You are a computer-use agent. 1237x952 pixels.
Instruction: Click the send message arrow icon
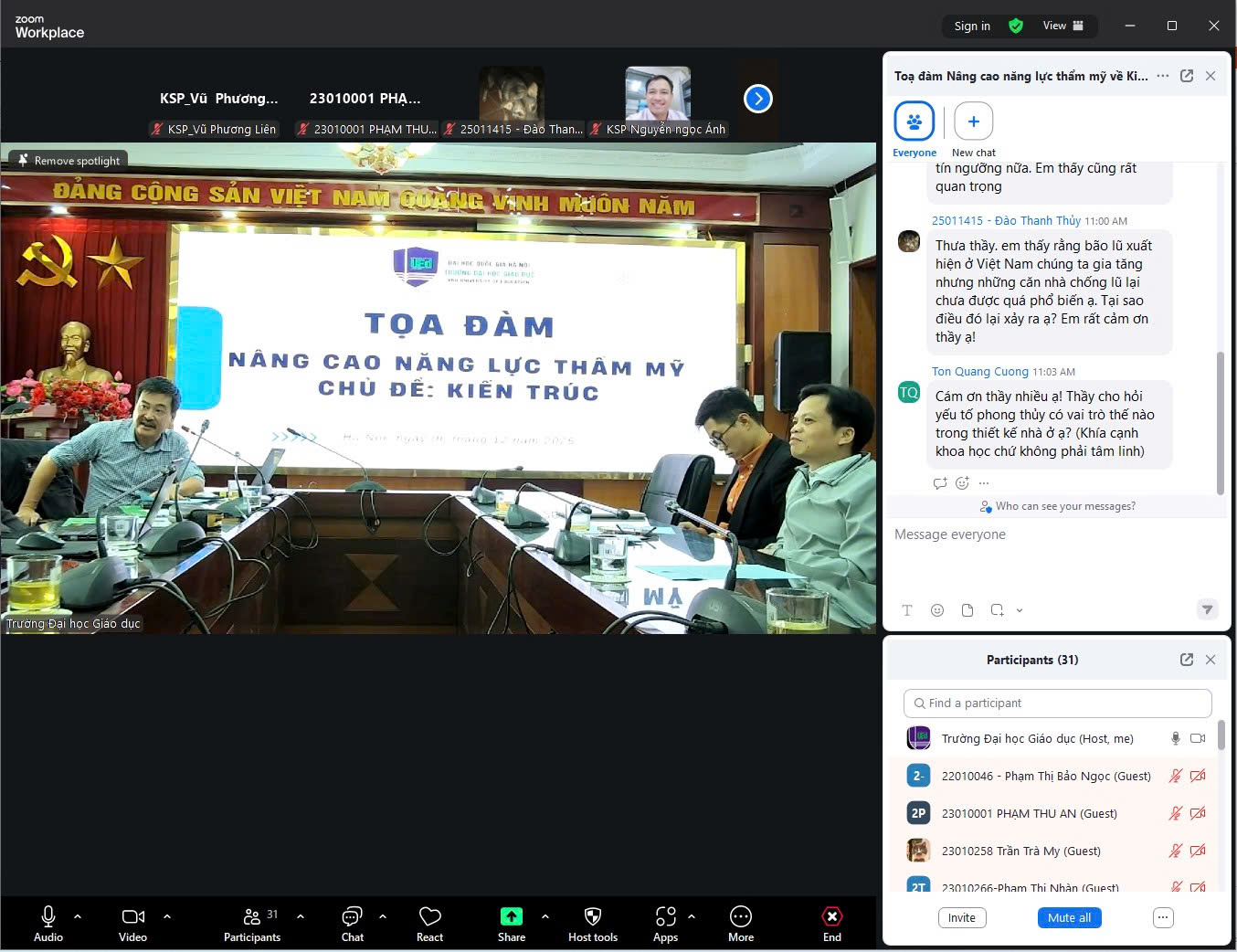tap(1207, 609)
